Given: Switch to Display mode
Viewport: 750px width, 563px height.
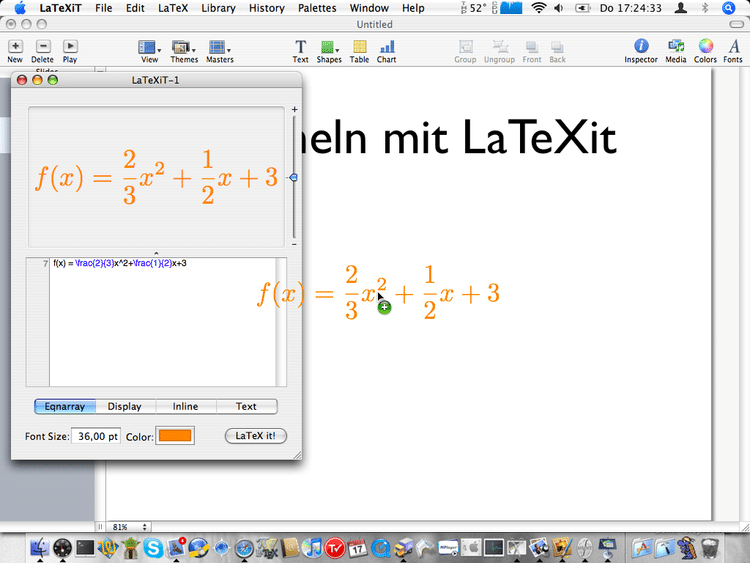Looking at the screenshot, I should pos(125,407).
